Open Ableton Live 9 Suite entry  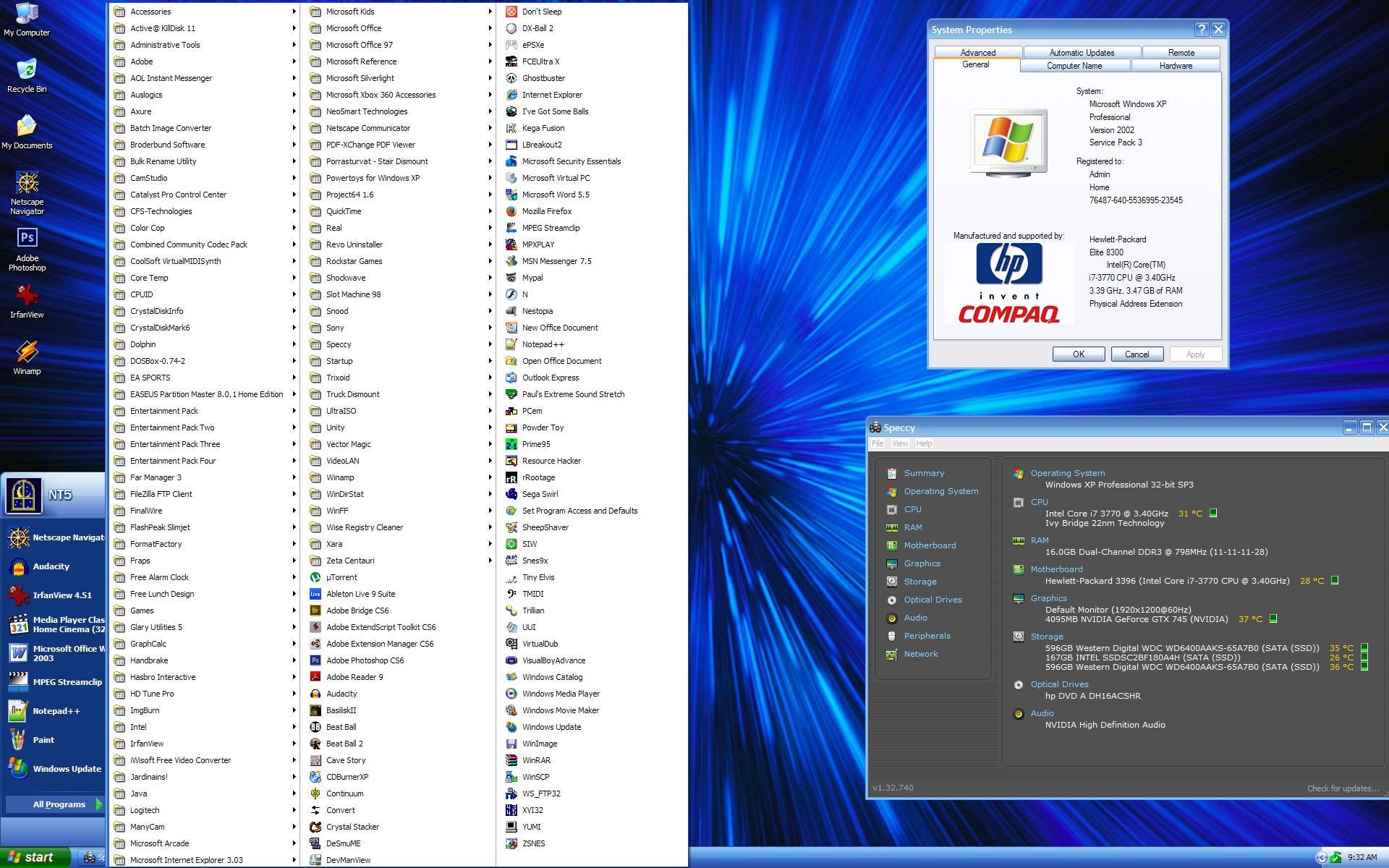(360, 594)
